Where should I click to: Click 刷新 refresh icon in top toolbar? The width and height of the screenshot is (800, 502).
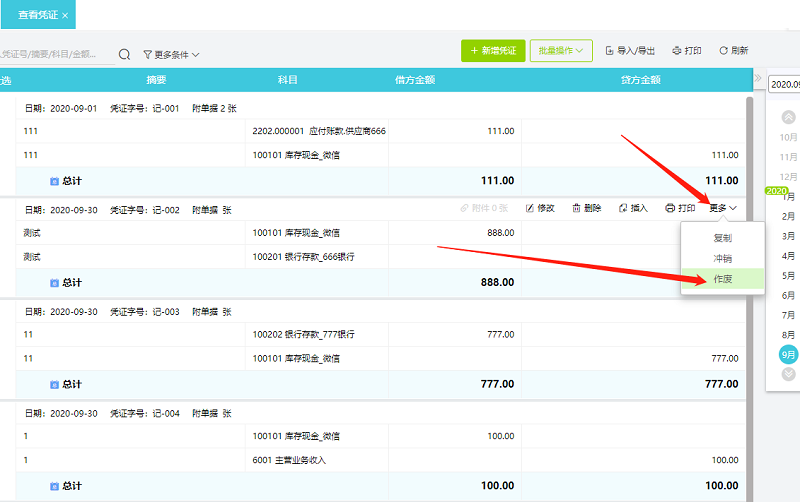coord(722,50)
